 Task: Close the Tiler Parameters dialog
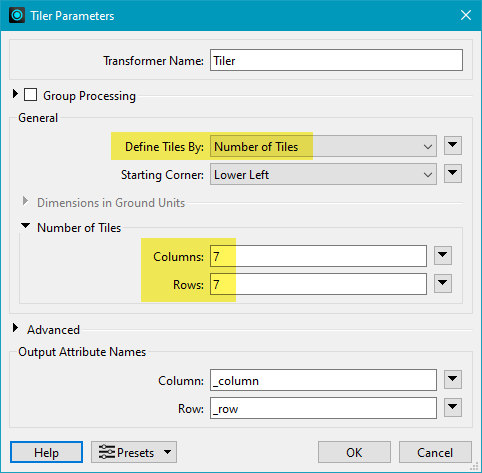pos(466,15)
